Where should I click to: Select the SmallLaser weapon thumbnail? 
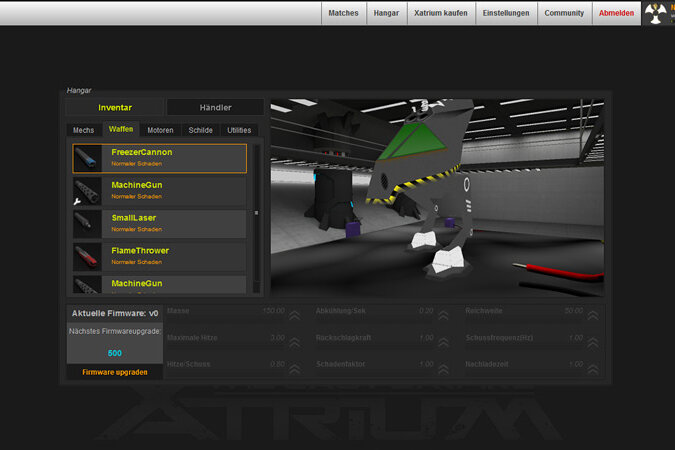87,224
